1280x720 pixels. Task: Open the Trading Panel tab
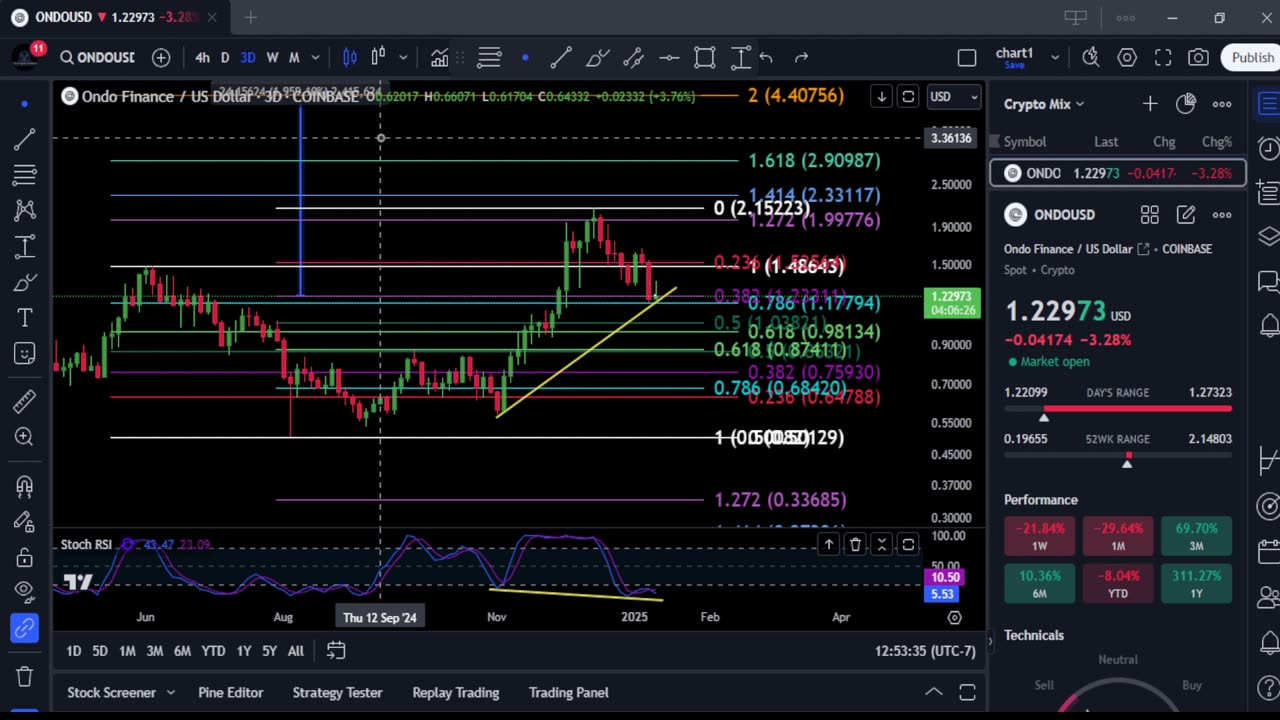click(569, 692)
